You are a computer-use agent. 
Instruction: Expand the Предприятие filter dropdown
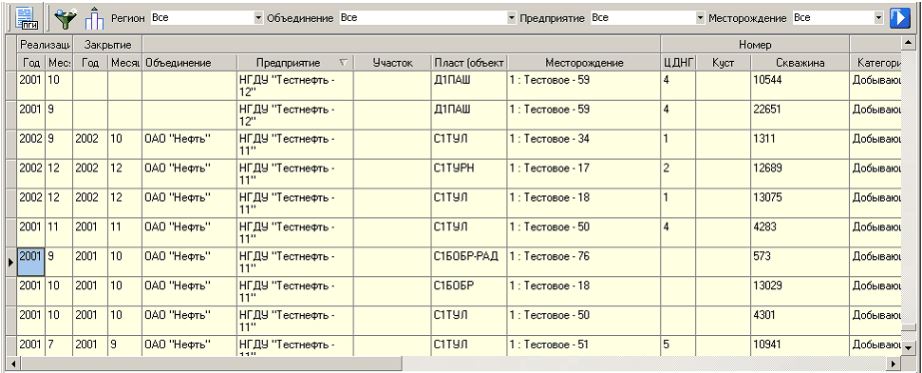pos(700,18)
